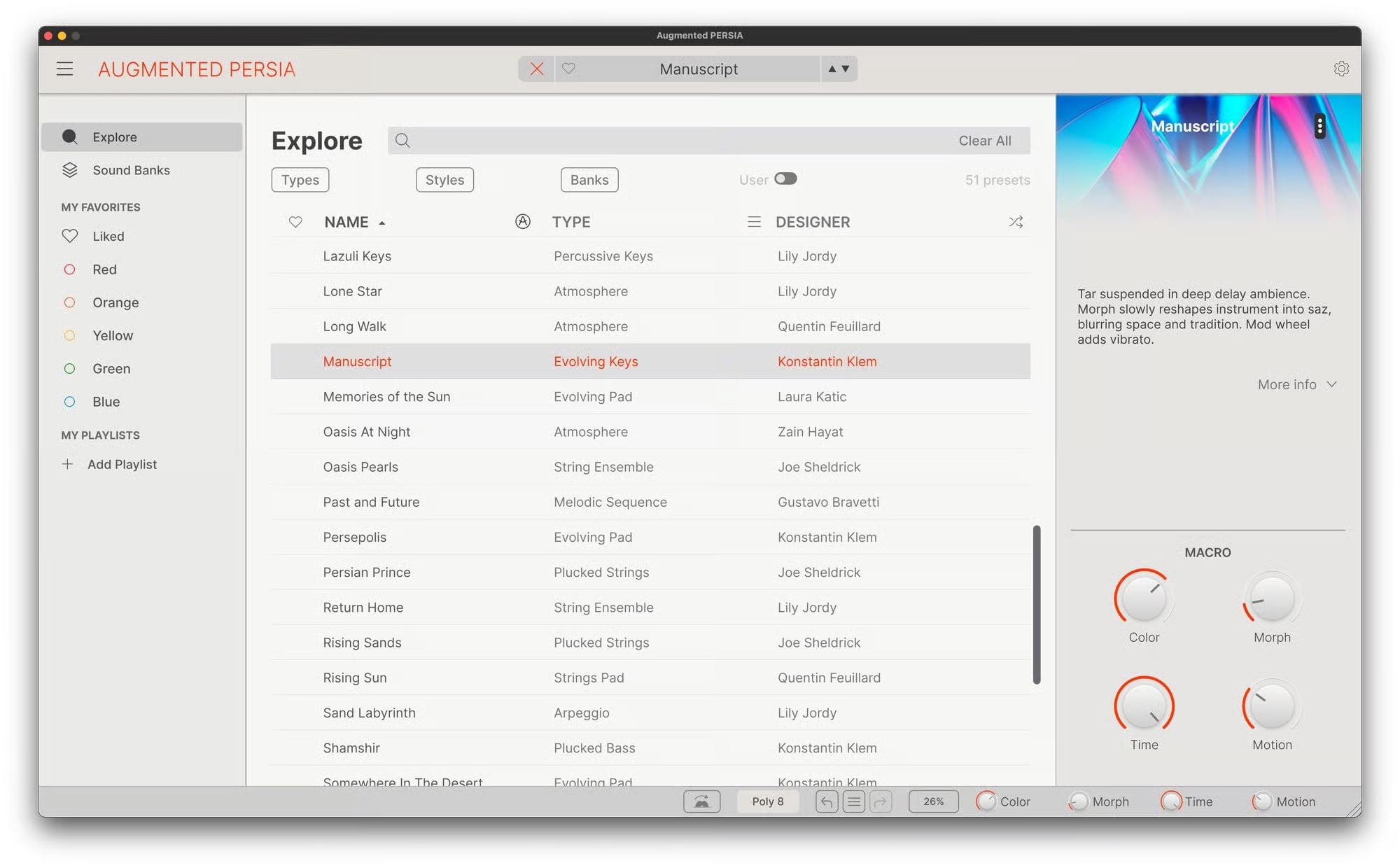
Task: Click Add Playlist
Action: [121, 464]
